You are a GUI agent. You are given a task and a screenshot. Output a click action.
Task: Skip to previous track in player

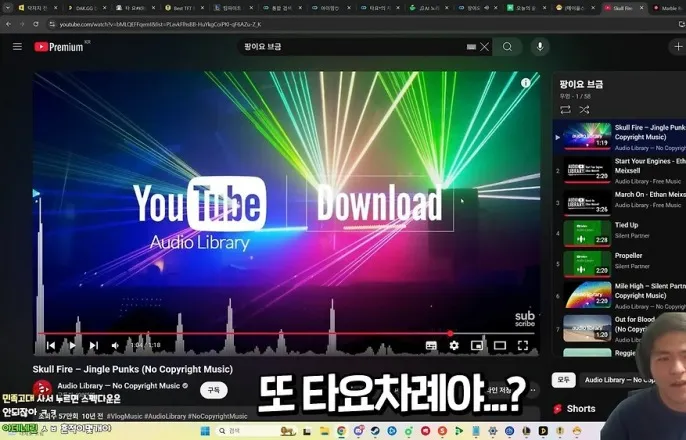(51, 346)
